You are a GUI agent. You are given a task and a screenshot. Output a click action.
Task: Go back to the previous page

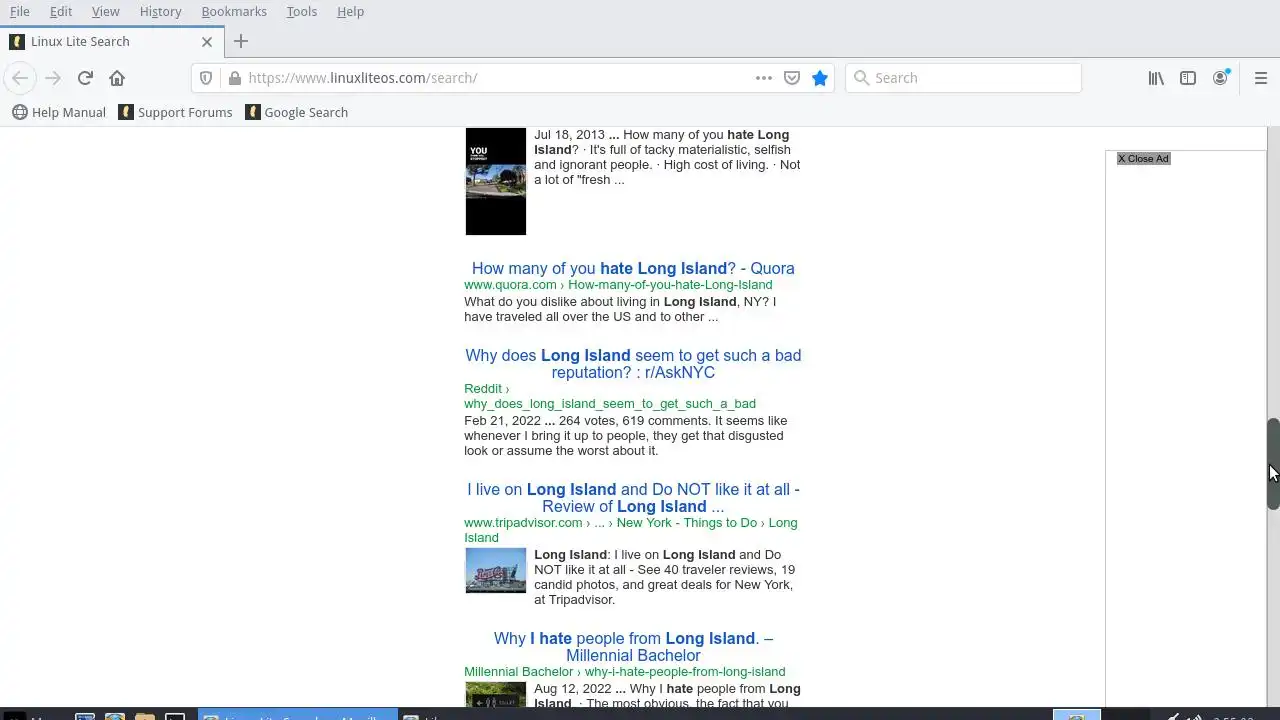(x=20, y=78)
